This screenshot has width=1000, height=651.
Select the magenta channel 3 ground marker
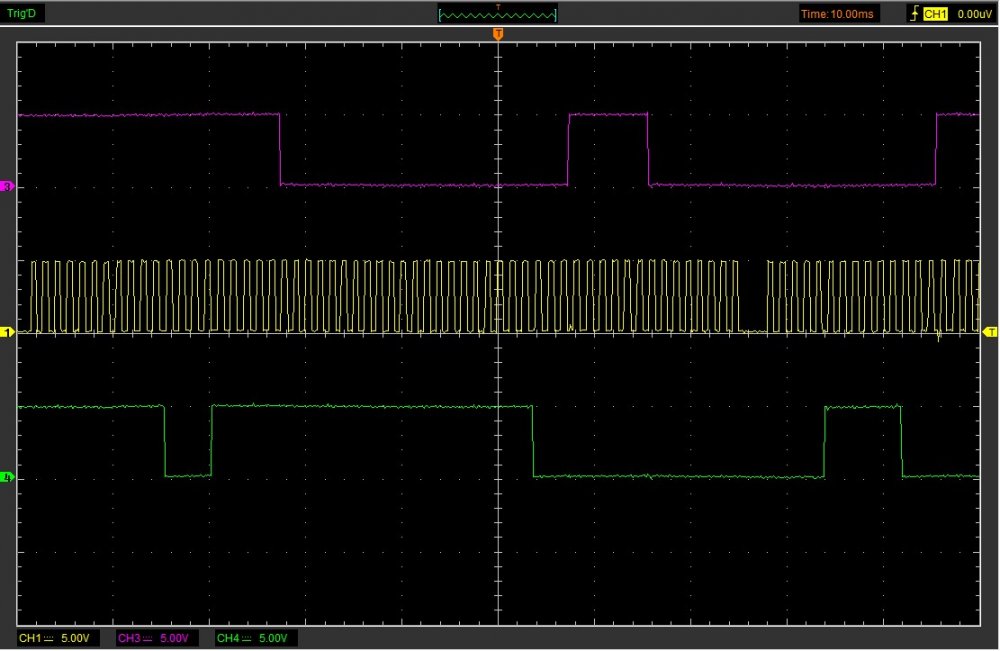click(9, 187)
